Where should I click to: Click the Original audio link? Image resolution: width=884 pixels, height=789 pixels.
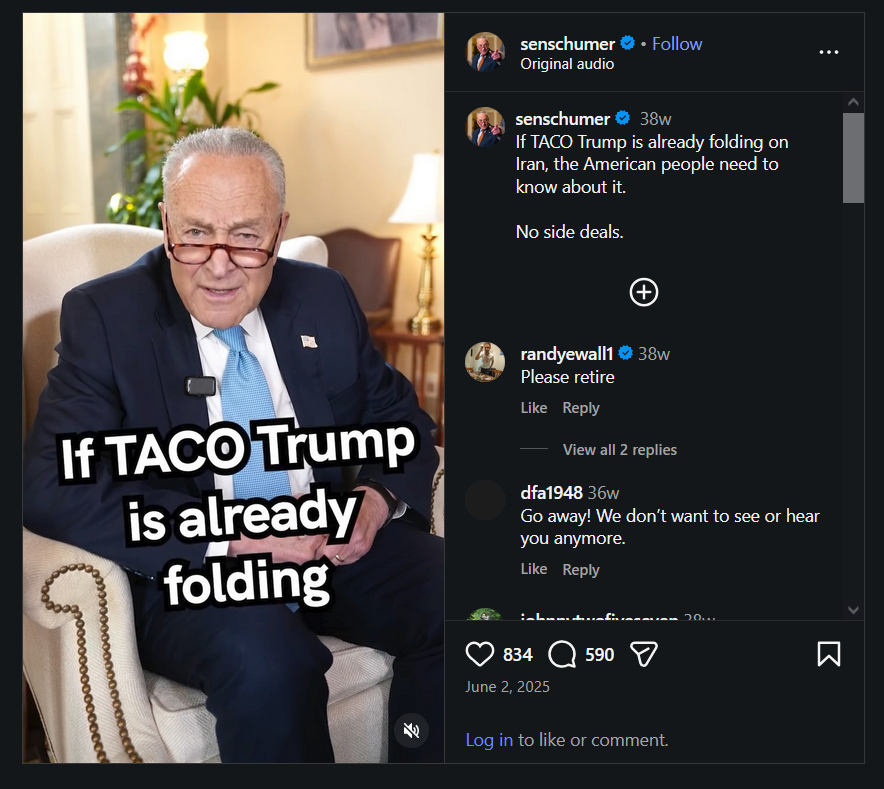(567, 64)
